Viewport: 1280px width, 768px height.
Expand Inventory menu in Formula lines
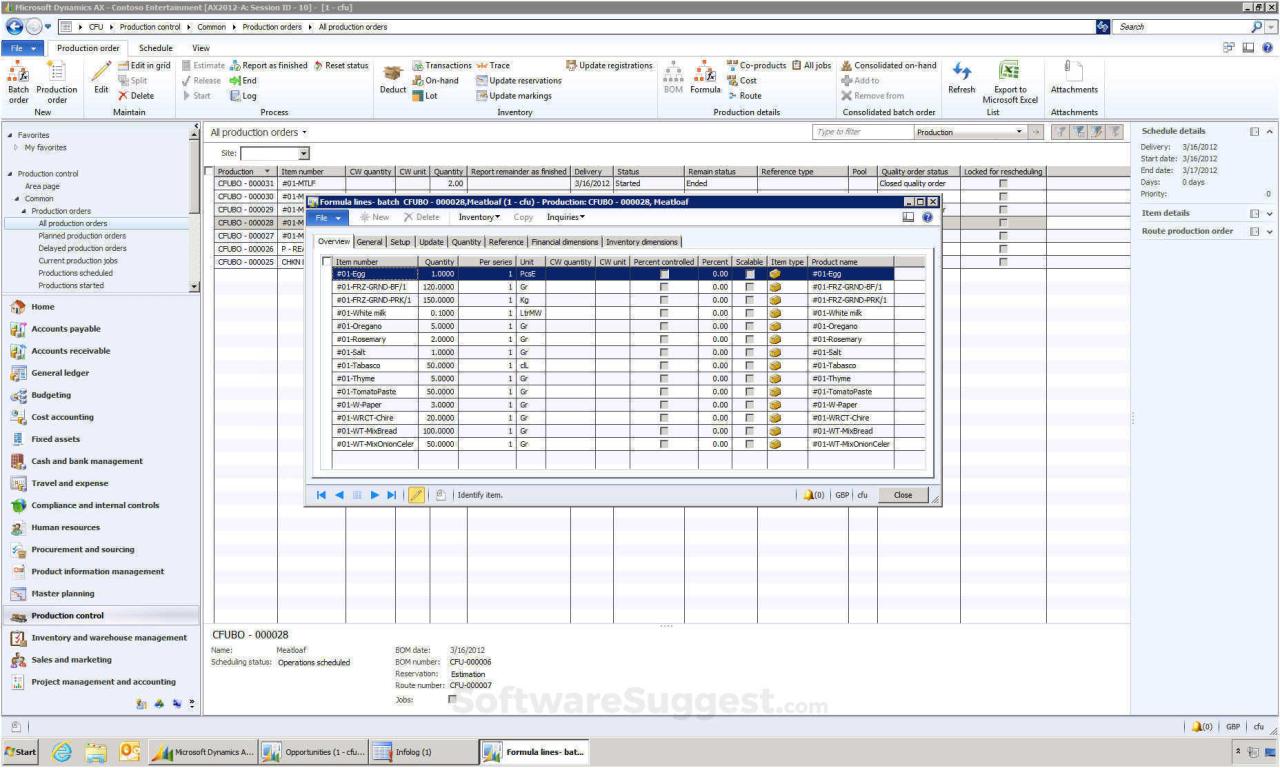[x=479, y=217]
